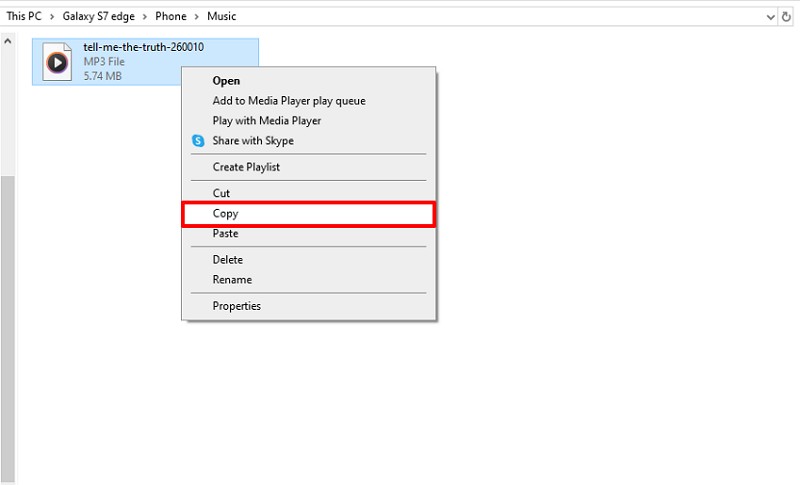Click the Skype icon in context menu

click(x=198, y=141)
